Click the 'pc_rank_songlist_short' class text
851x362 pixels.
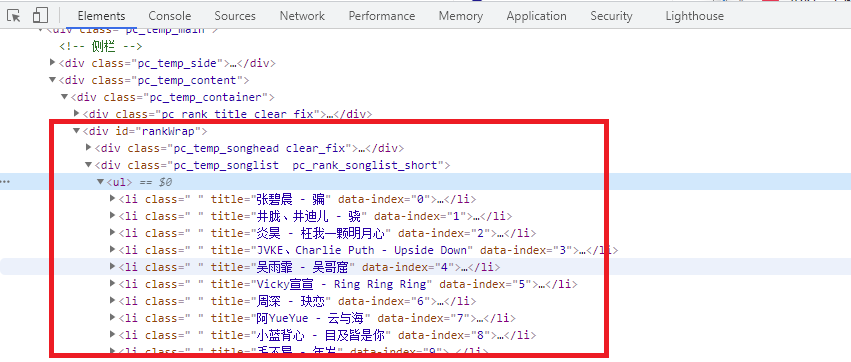coord(365,166)
